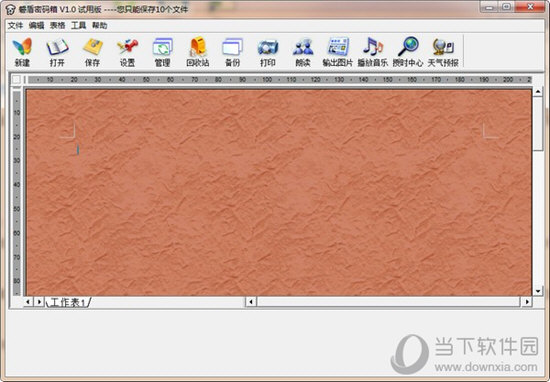
Task: Save the document with 保存 icon
Action: click(x=92, y=52)
